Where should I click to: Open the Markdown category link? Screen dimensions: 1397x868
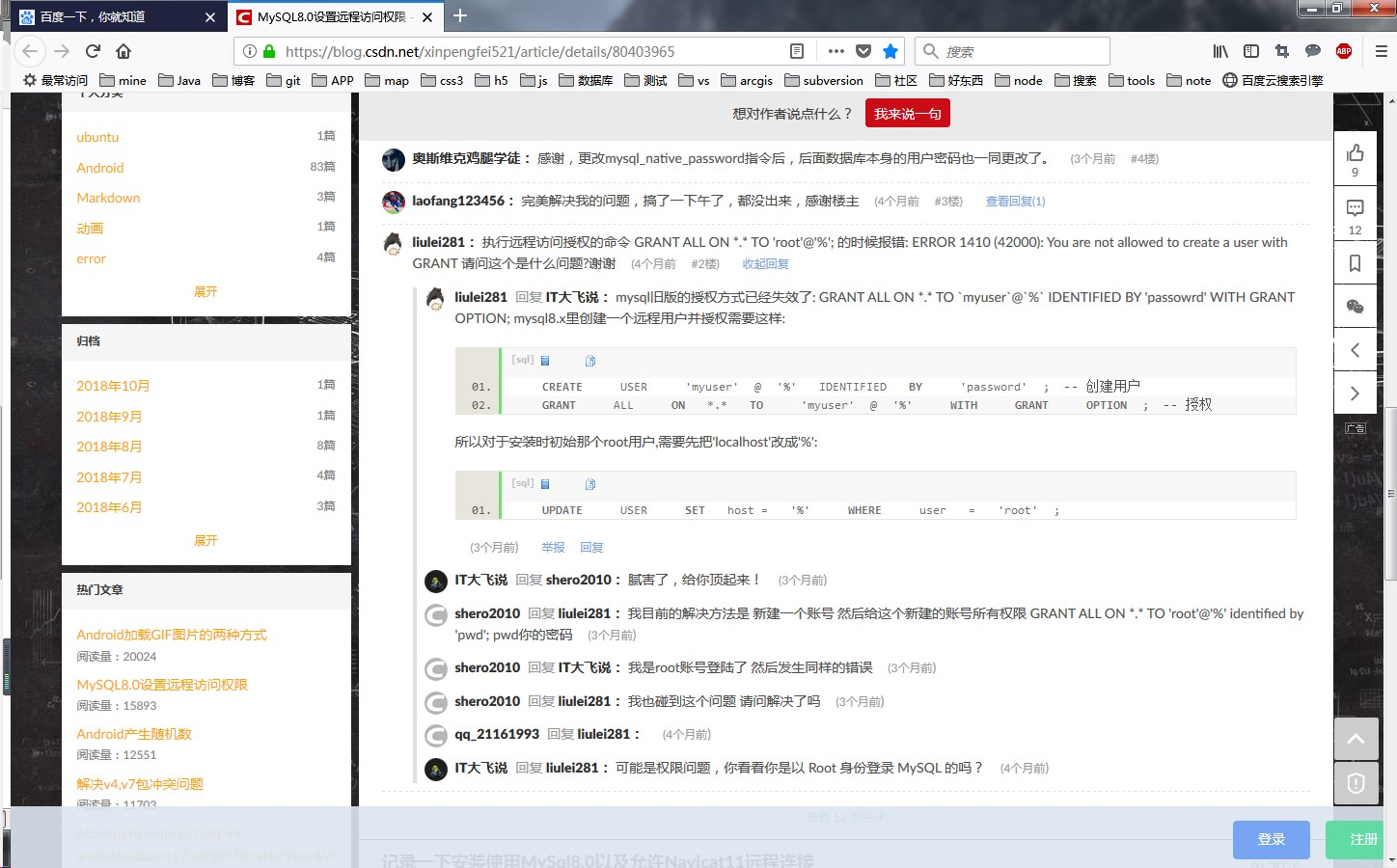click(x=108, y=198)
